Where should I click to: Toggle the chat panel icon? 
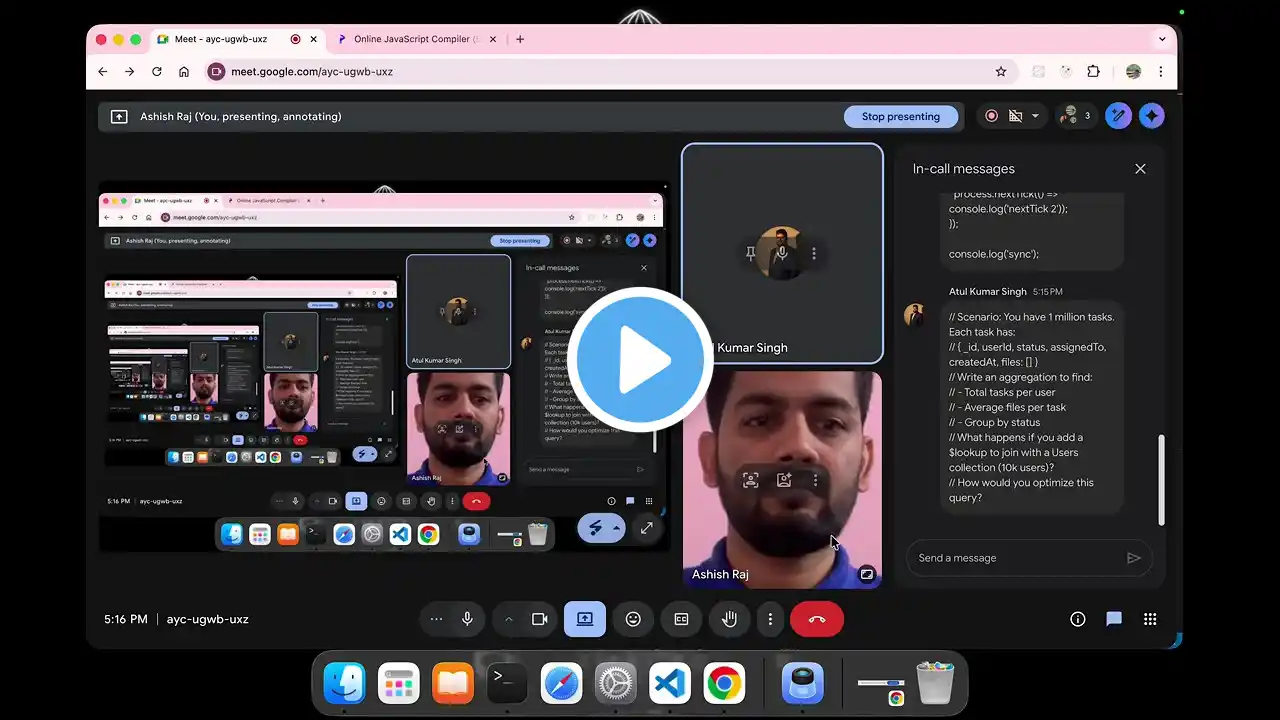[x=1114, y=619]
